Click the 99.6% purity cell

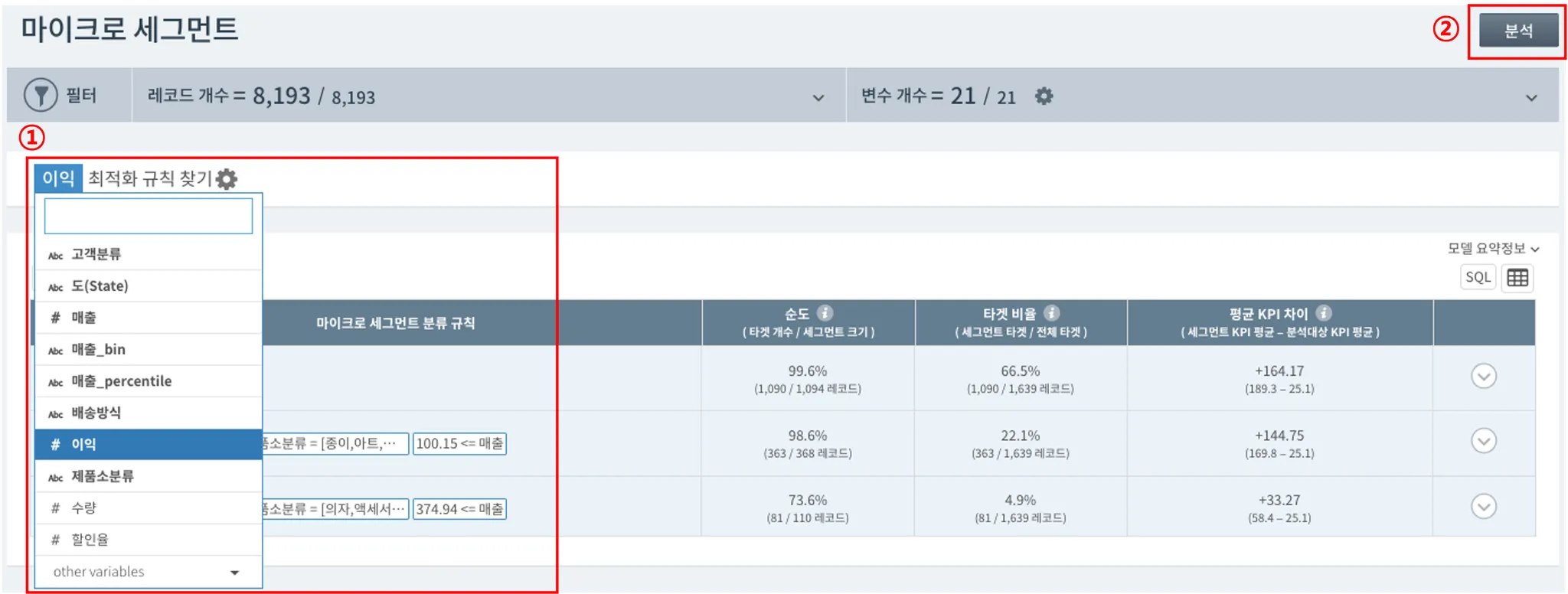tap(808, 379)
